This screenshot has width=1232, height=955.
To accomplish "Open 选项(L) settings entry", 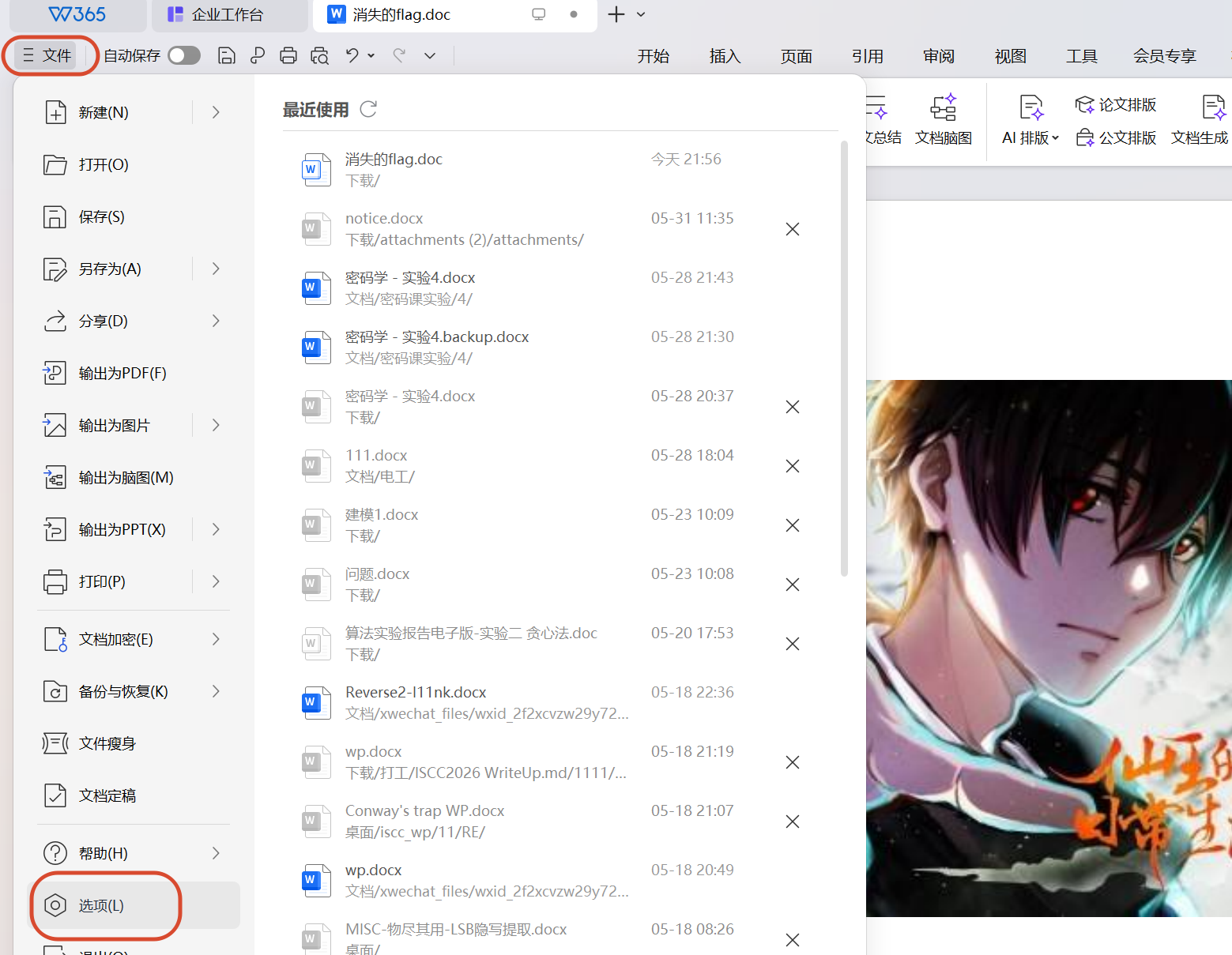I will tap(134, 905).
